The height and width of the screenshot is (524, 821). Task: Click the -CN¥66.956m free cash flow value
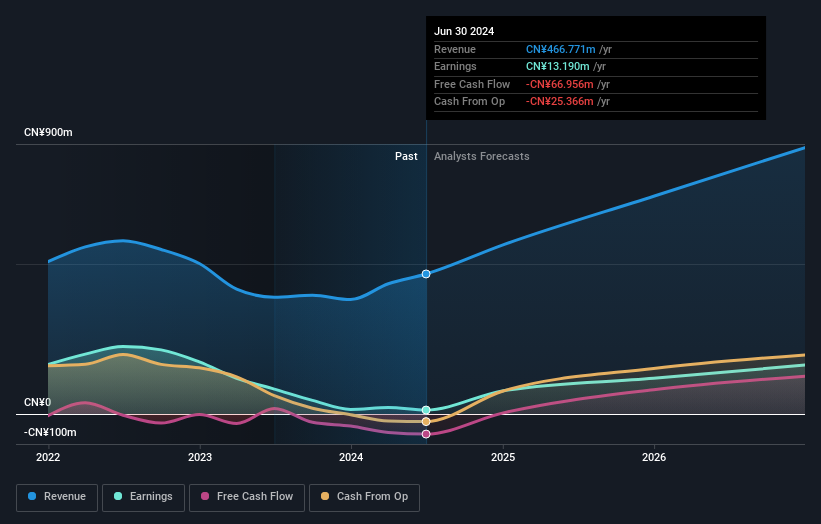click(560, 84)
